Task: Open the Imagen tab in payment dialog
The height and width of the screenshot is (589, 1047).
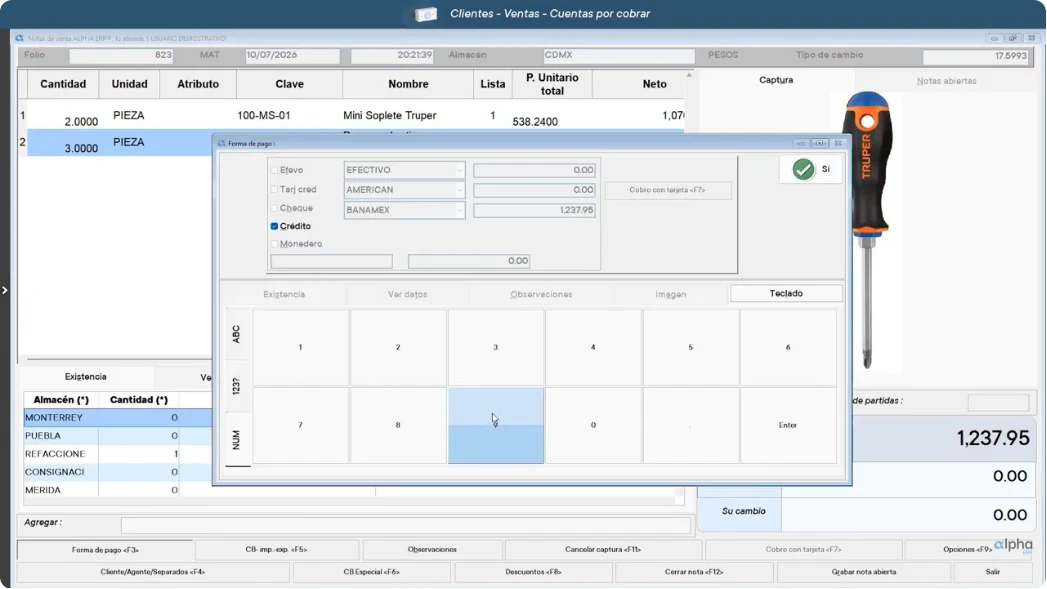Action: pos(670,294)
